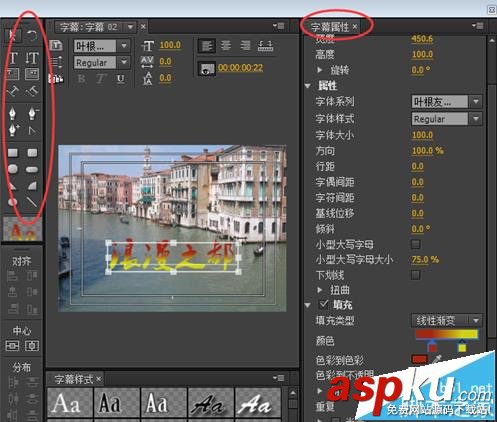
Task: Open dropdown beside 字幕 02 tab
Action: tap(131, 26)
